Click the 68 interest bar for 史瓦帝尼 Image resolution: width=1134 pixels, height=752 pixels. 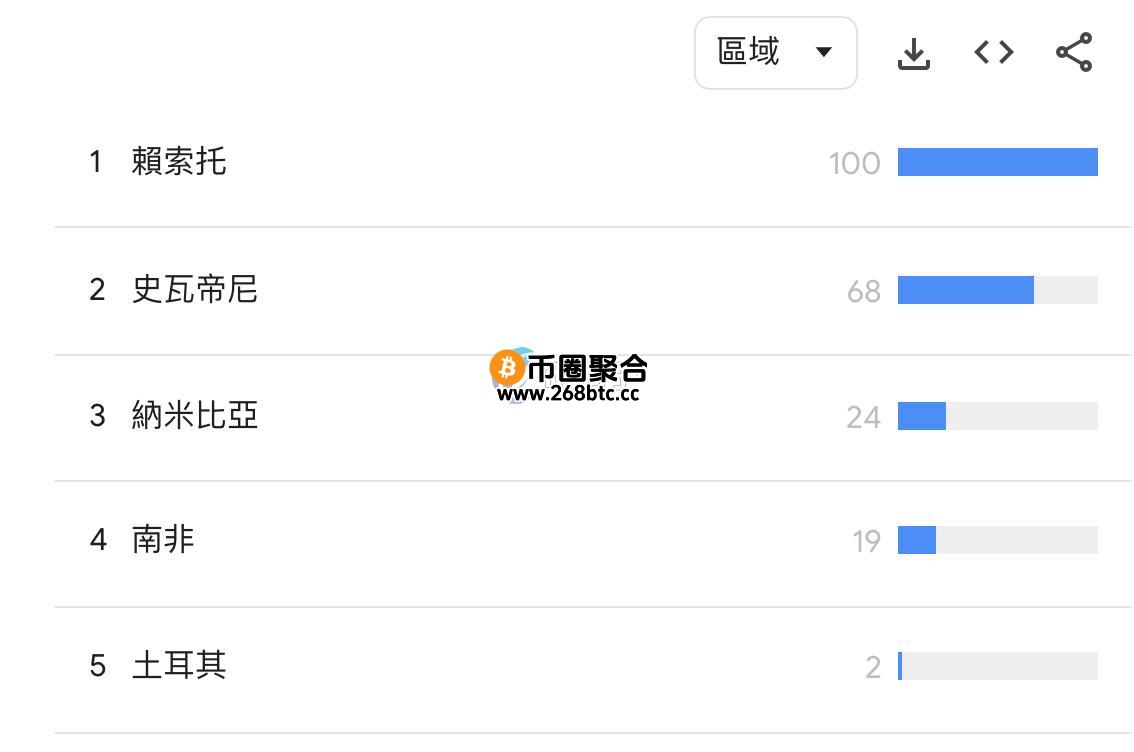(x=997, y=290)
